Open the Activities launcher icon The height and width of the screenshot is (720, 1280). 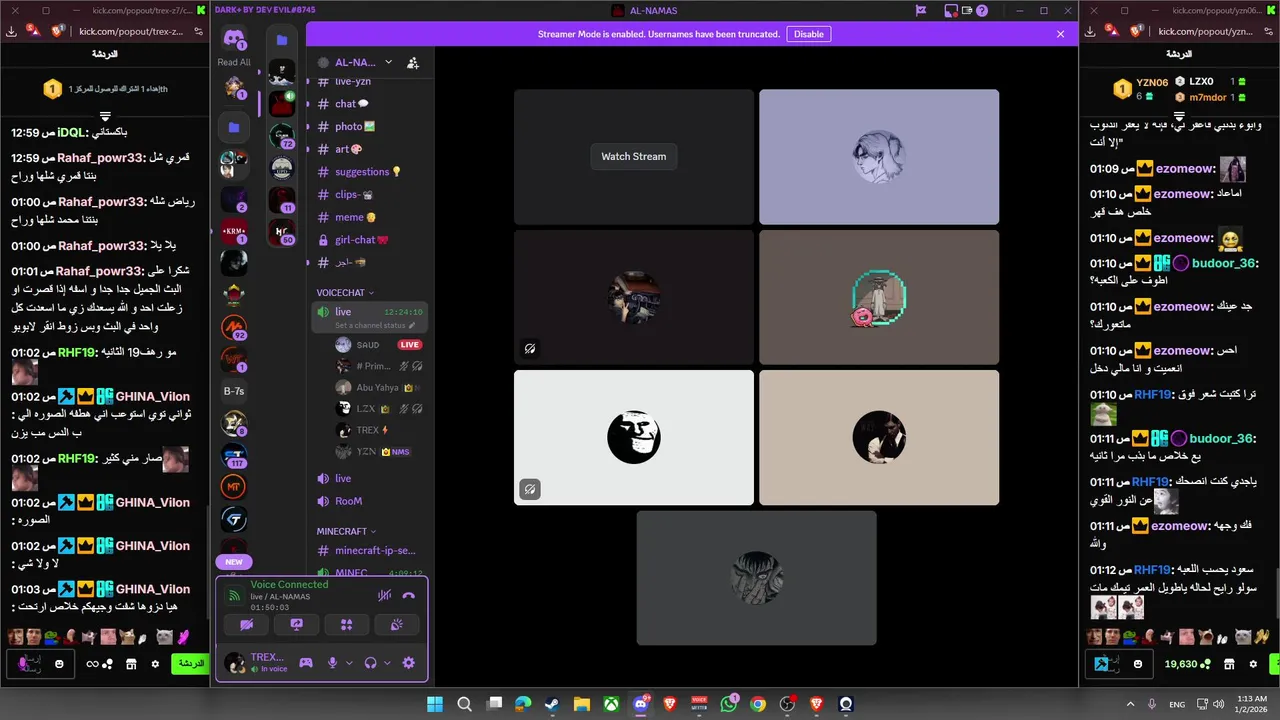coord(346,624)
